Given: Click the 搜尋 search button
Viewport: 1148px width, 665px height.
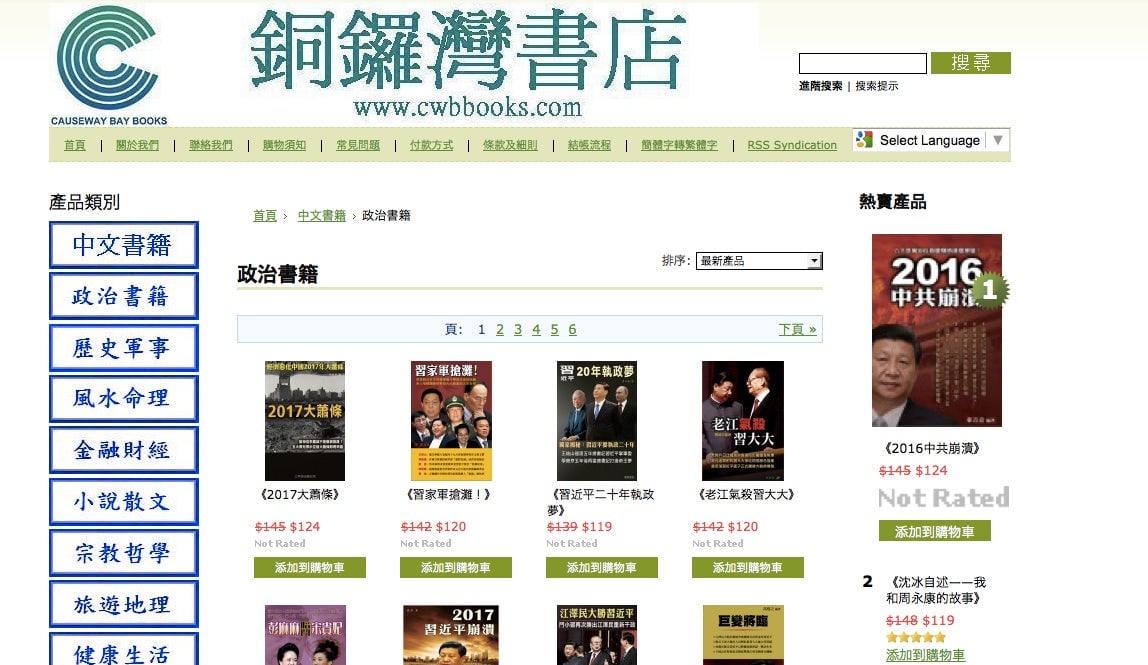Looking at the screenshot, I should pyautogui.click(x=971, y=63).
